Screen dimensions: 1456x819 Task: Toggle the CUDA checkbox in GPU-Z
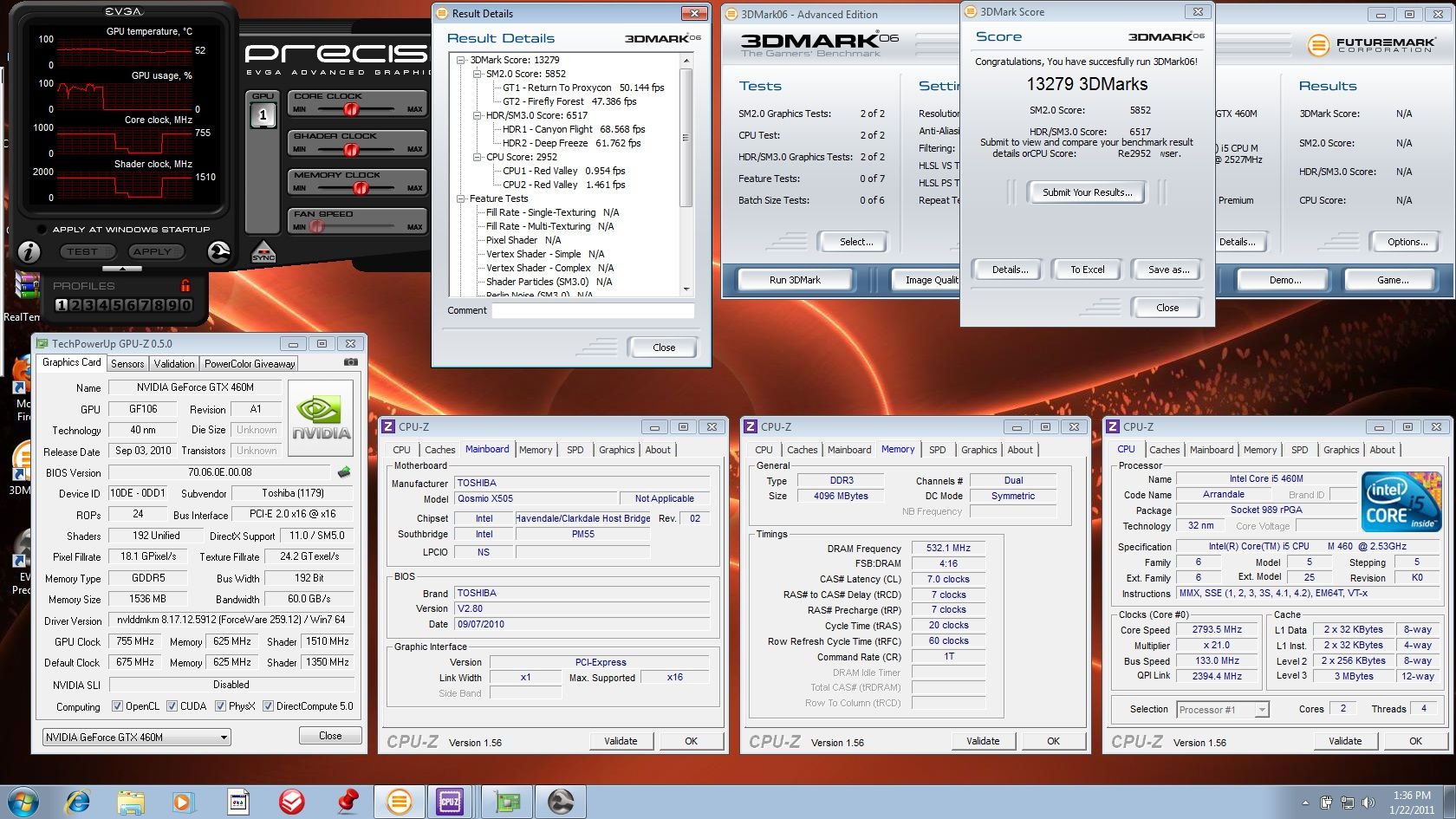point(172,706)
